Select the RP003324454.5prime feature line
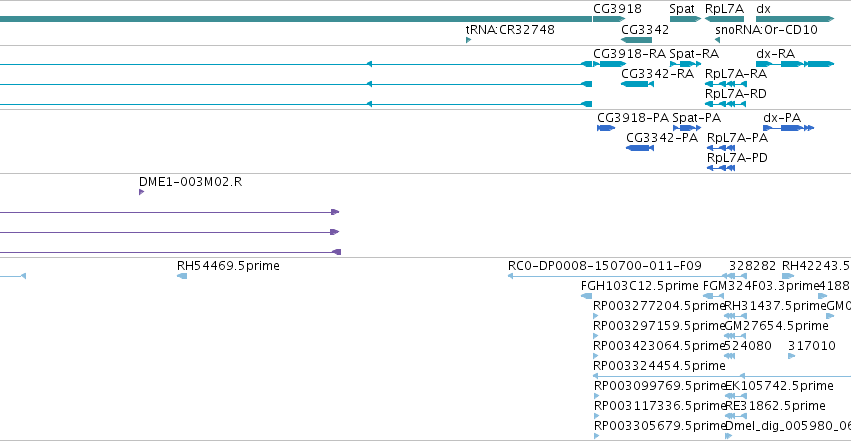Viewport: 851px width, 441px height. [x=722, y=376]
